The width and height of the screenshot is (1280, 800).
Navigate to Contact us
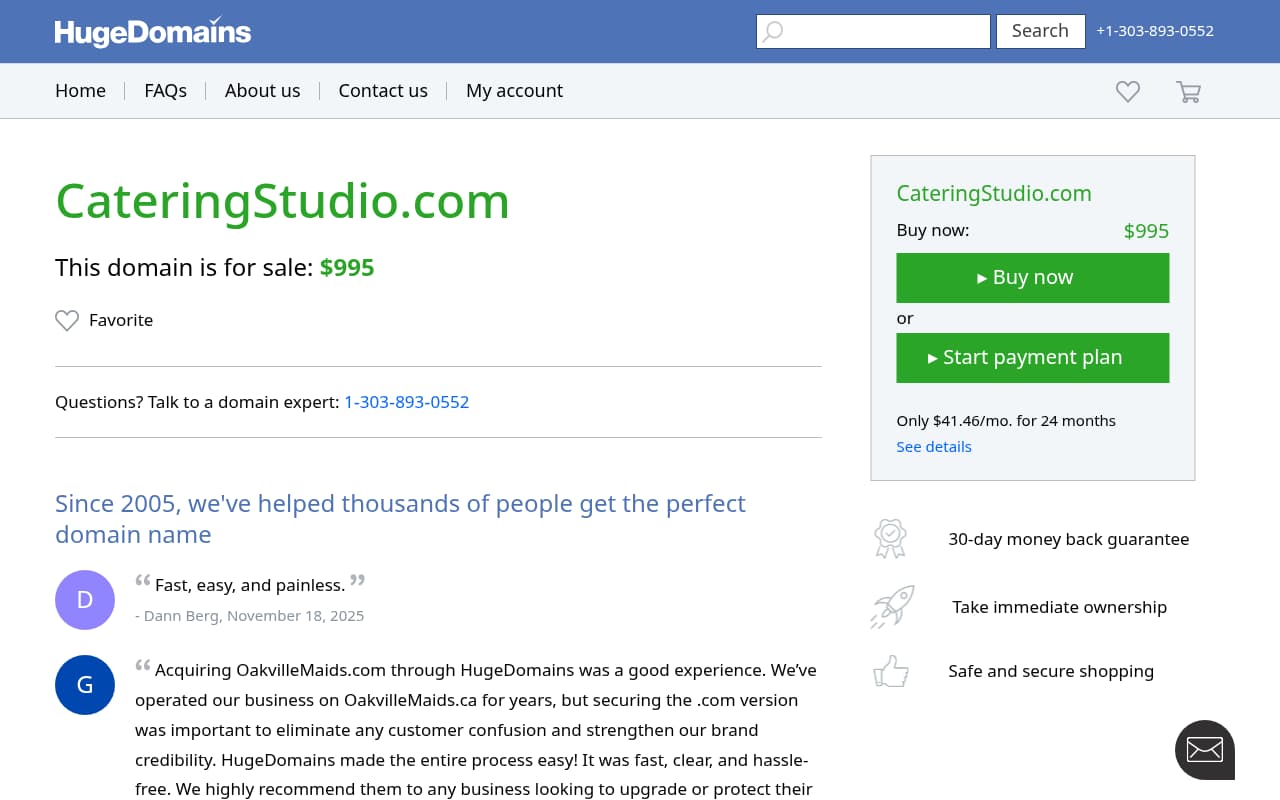pyautogui.click(x=383, y=91)
